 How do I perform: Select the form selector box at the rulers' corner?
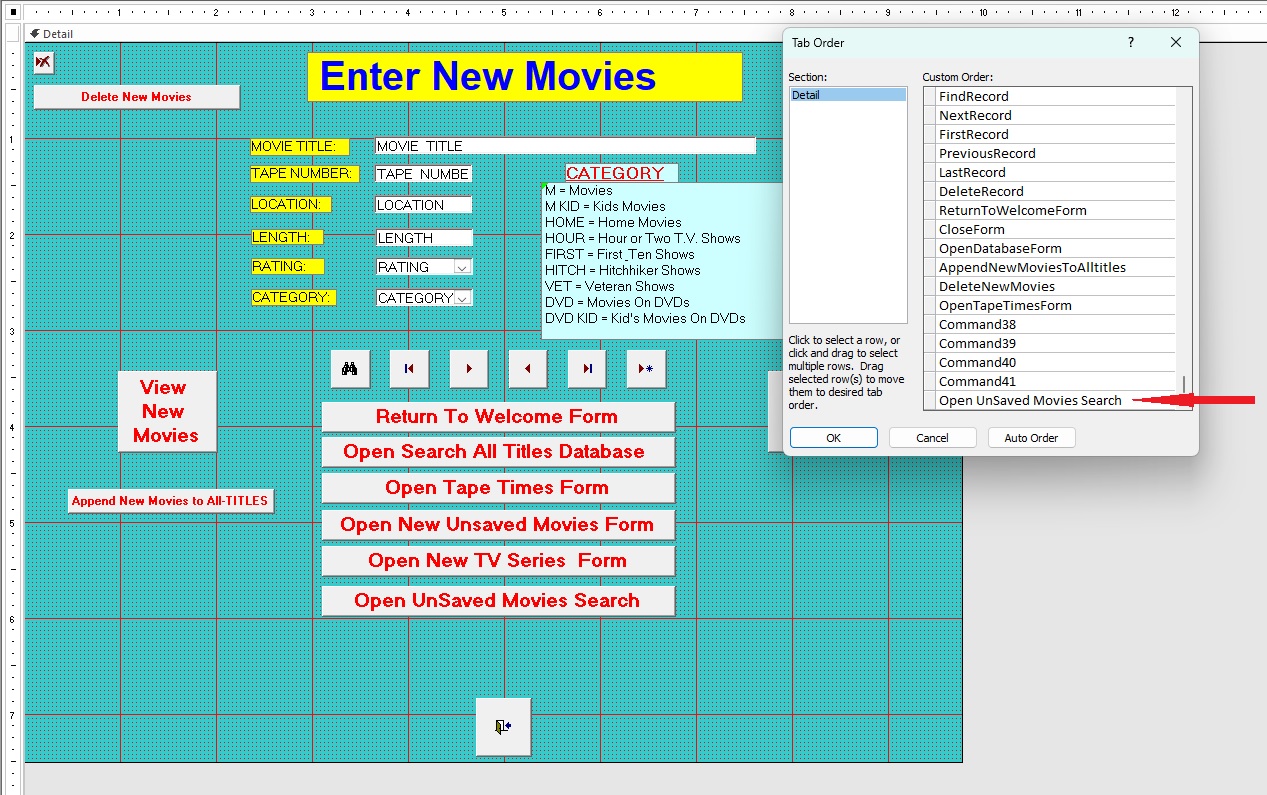pyautogui.click(x=14, y=13)
